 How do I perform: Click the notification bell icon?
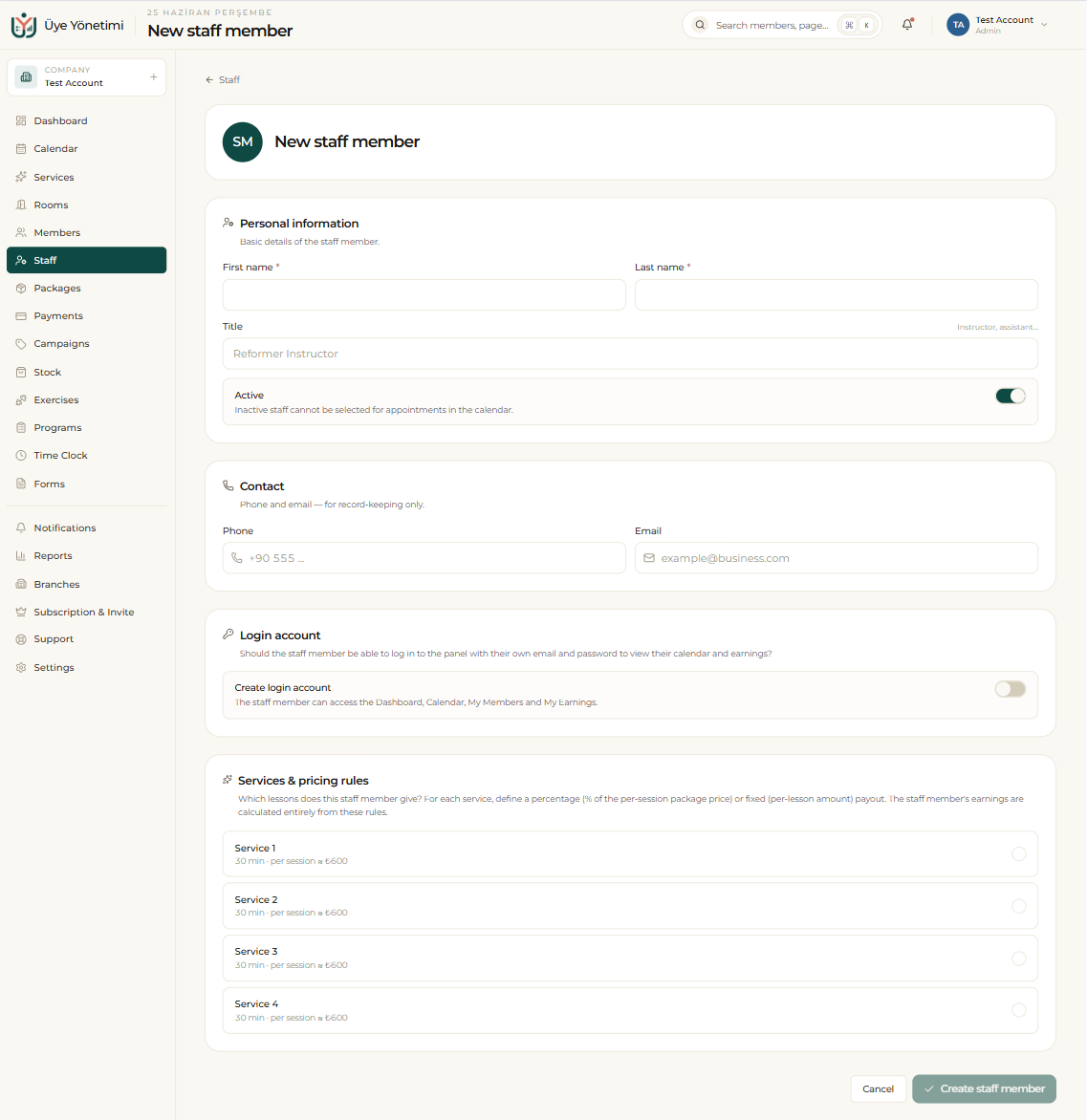(907, 24)
